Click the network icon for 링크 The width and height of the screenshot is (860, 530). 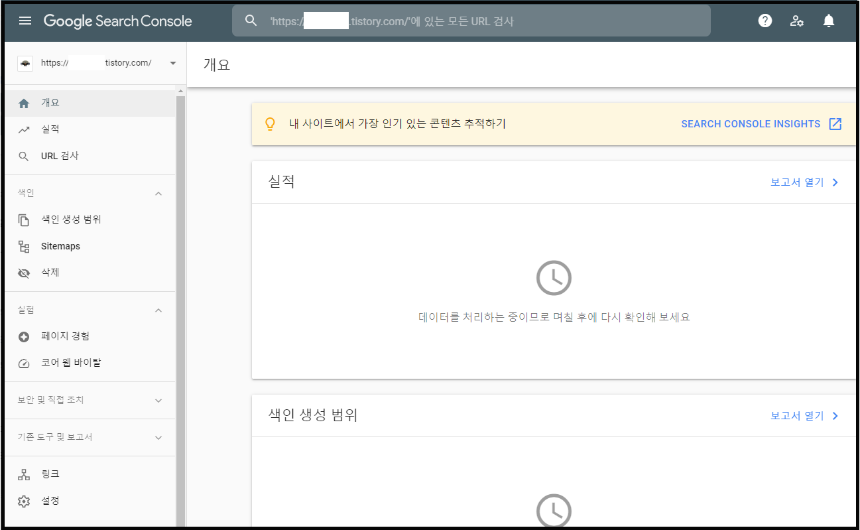(x=24, y=475)
